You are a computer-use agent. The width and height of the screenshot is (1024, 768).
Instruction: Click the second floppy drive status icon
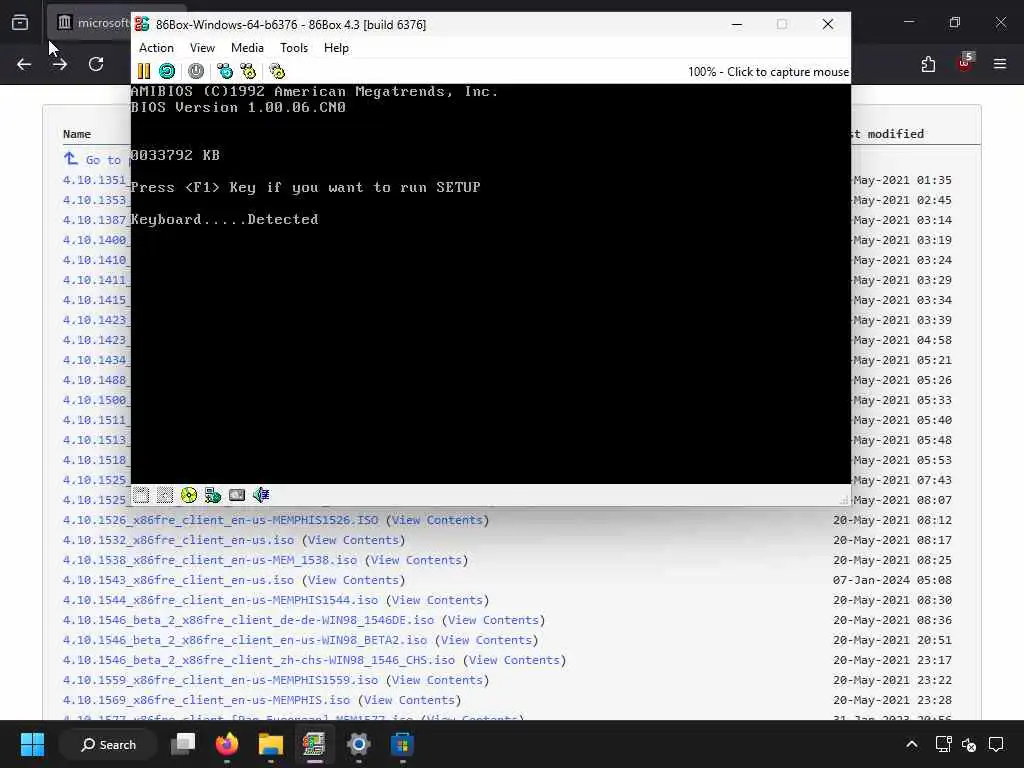(x=165, y=495)
